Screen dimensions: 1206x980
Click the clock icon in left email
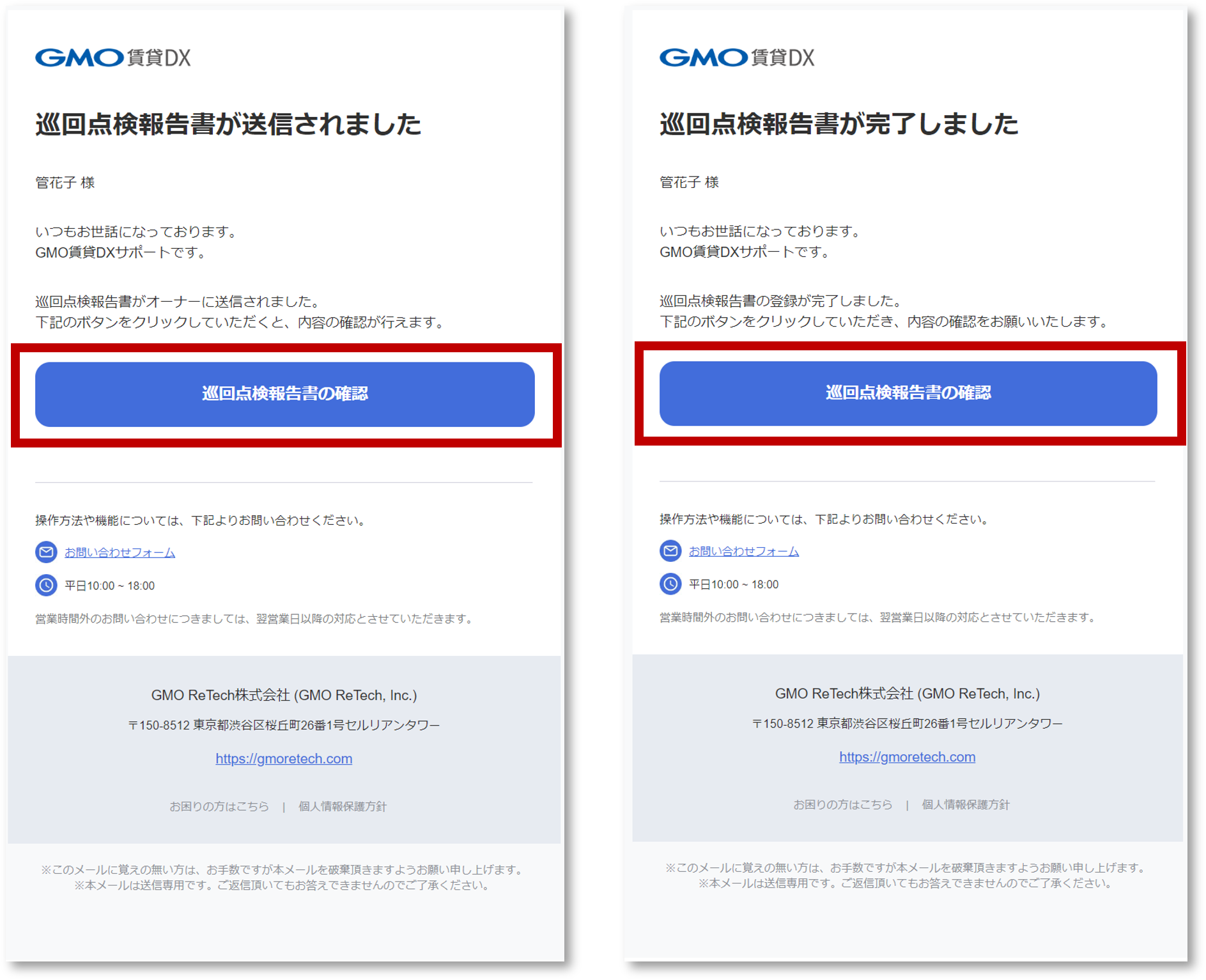(x=46, y=586)
